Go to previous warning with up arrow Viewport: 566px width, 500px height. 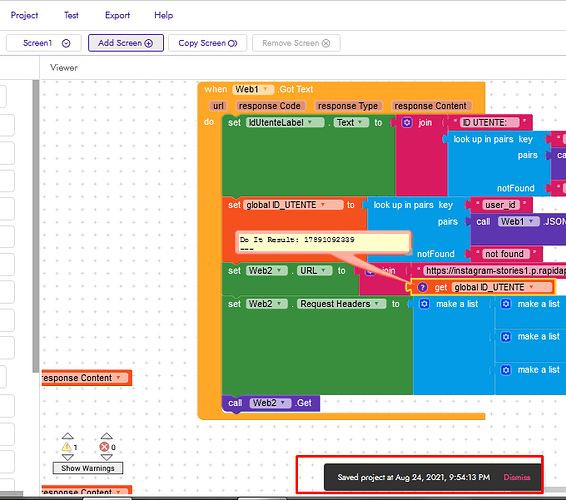point(68,436)
